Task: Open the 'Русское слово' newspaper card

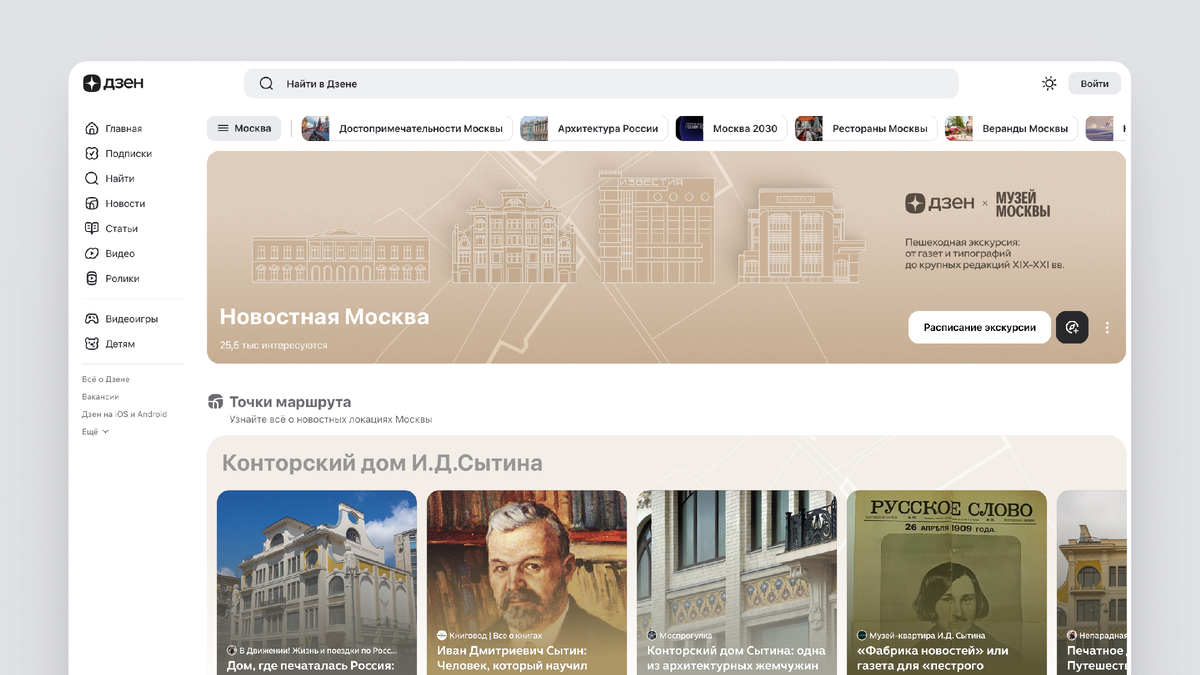Action: (x=947, y=582)
